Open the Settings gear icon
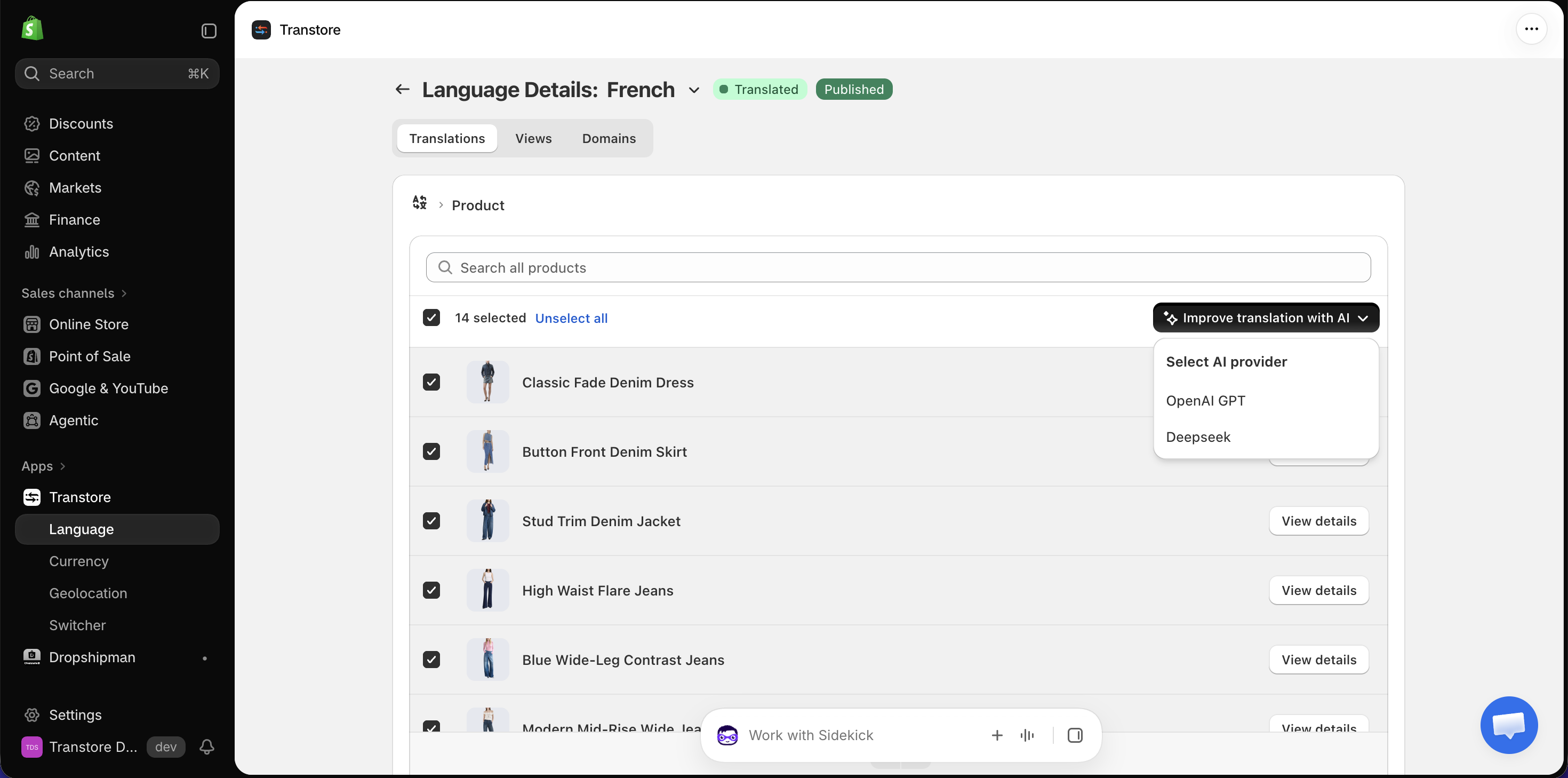This screenshot has width=1568, height=778. coord(31,715)
